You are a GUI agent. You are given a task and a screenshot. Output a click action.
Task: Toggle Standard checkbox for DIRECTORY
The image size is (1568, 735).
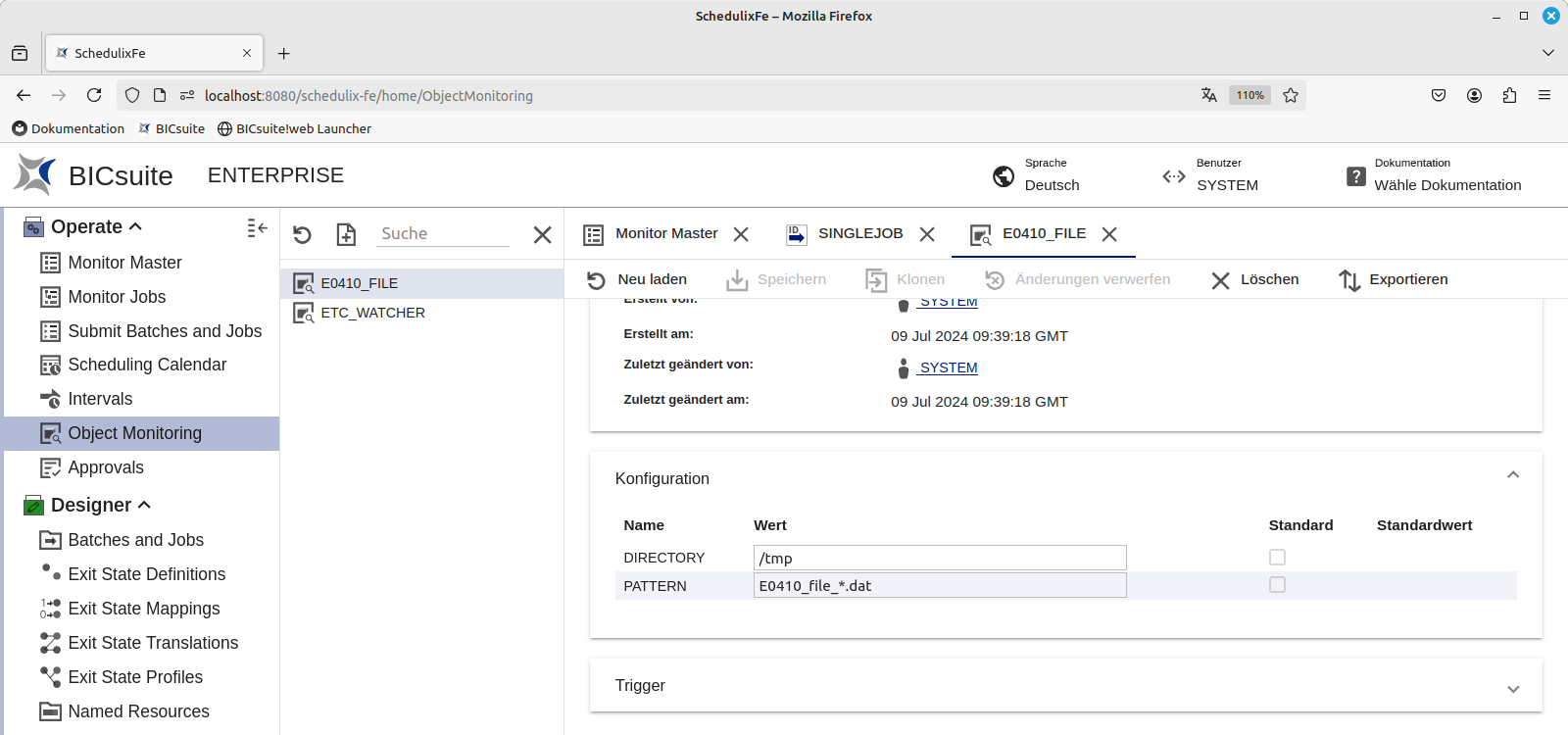click(x=1277, y=557)
